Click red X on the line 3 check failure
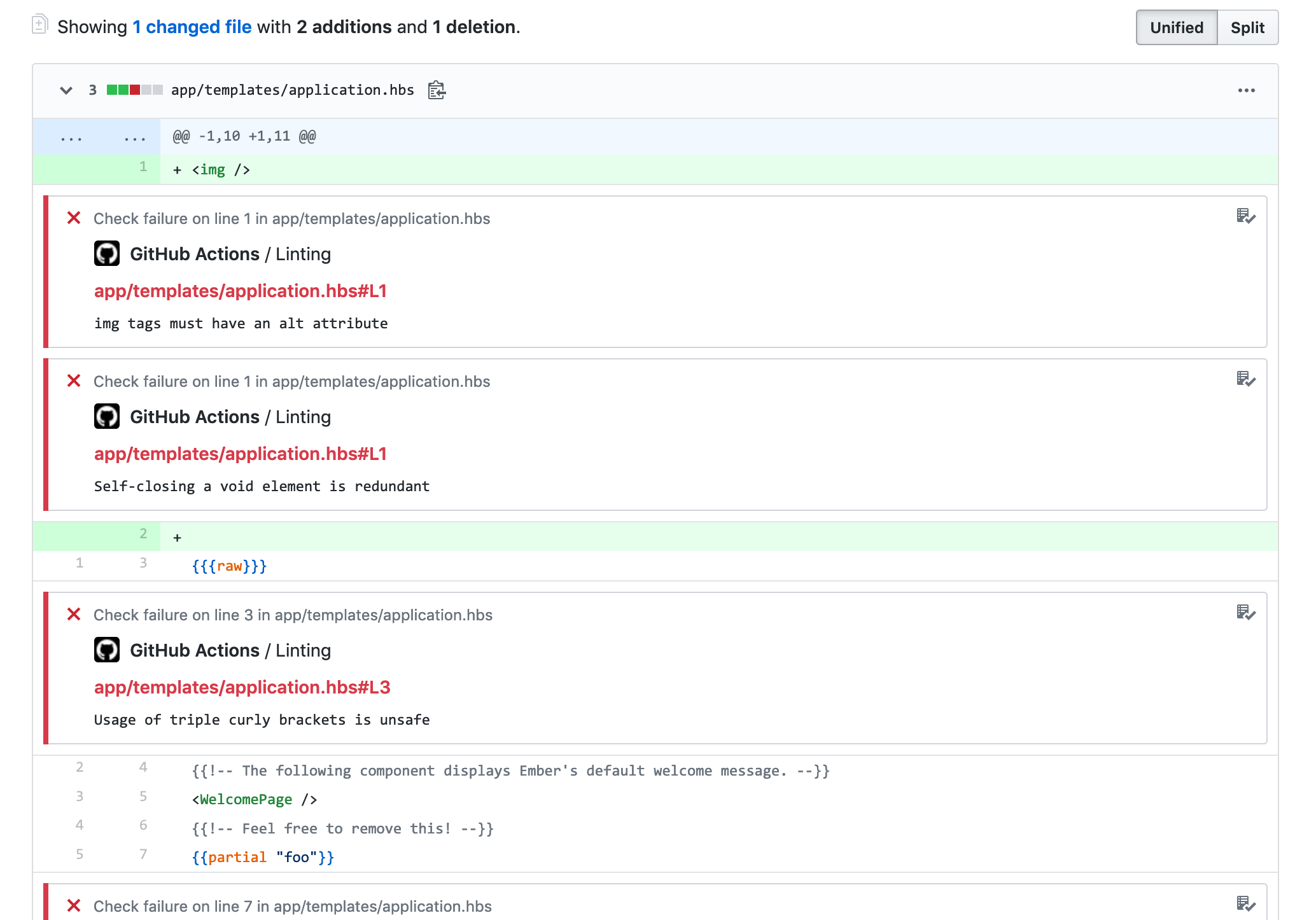 pos(74,615)
